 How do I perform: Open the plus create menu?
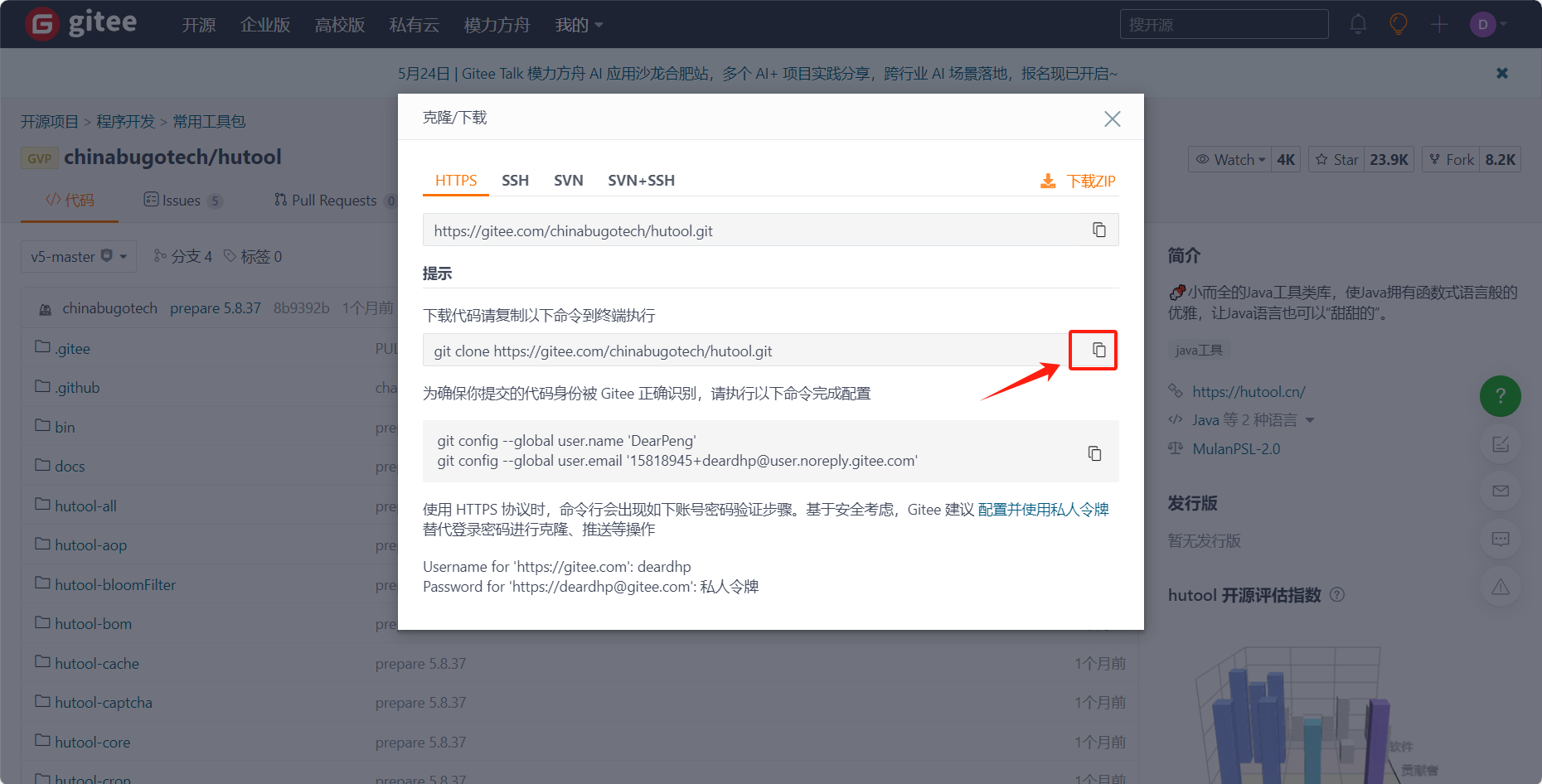[x=1440, y=24]
